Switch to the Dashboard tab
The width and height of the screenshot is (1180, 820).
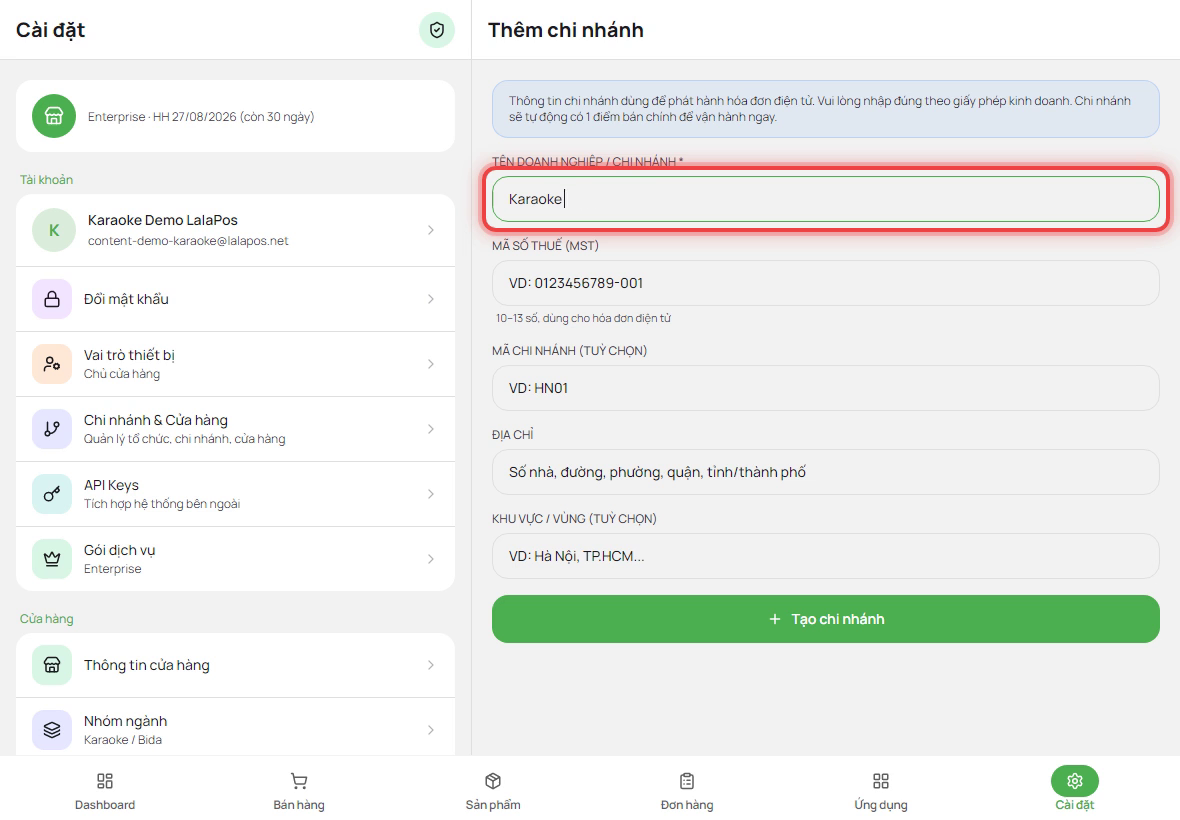pyautogui.click(x=105, y=791)
